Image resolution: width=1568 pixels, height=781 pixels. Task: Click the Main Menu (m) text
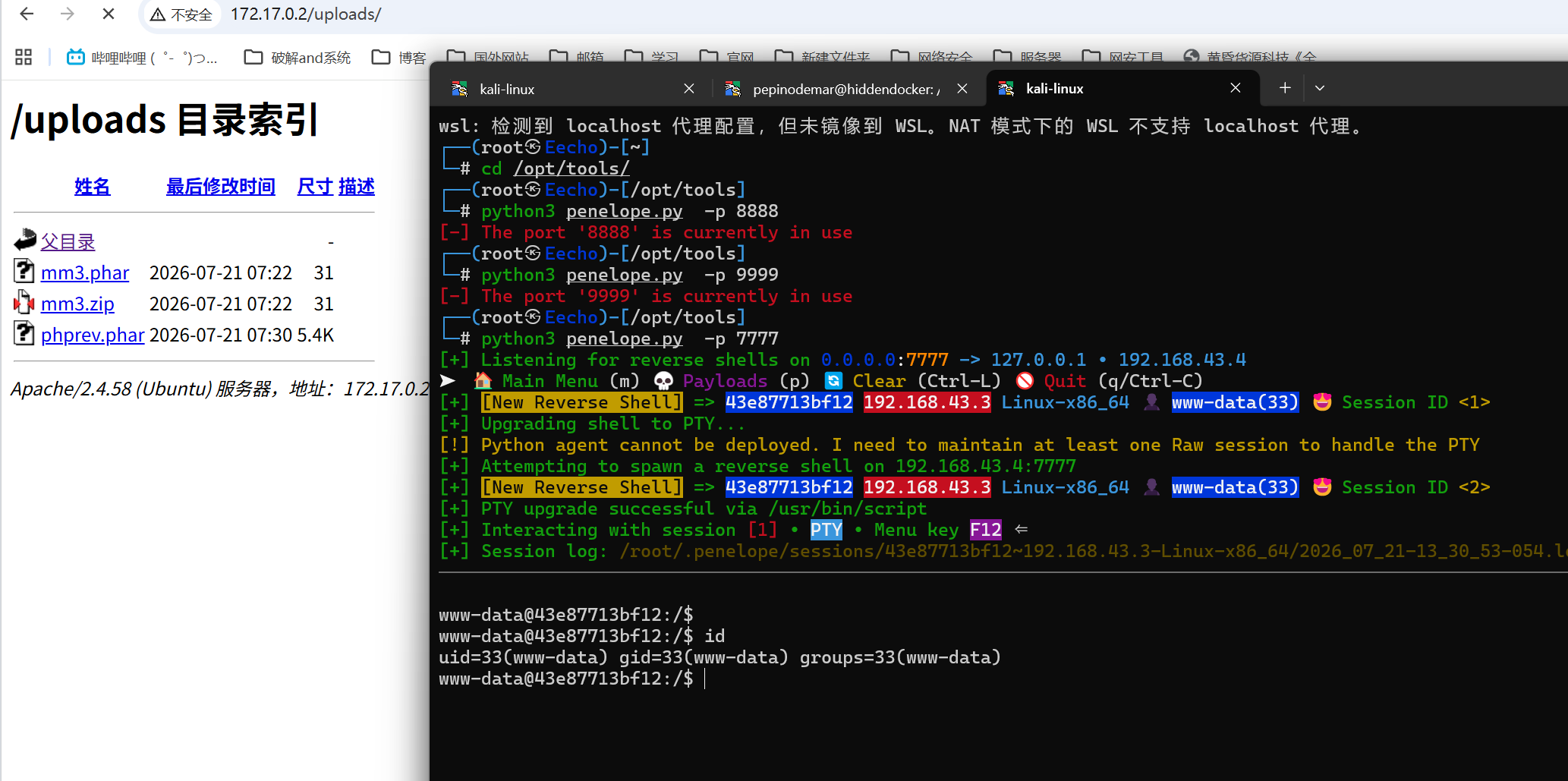click(x=571, y=381)
